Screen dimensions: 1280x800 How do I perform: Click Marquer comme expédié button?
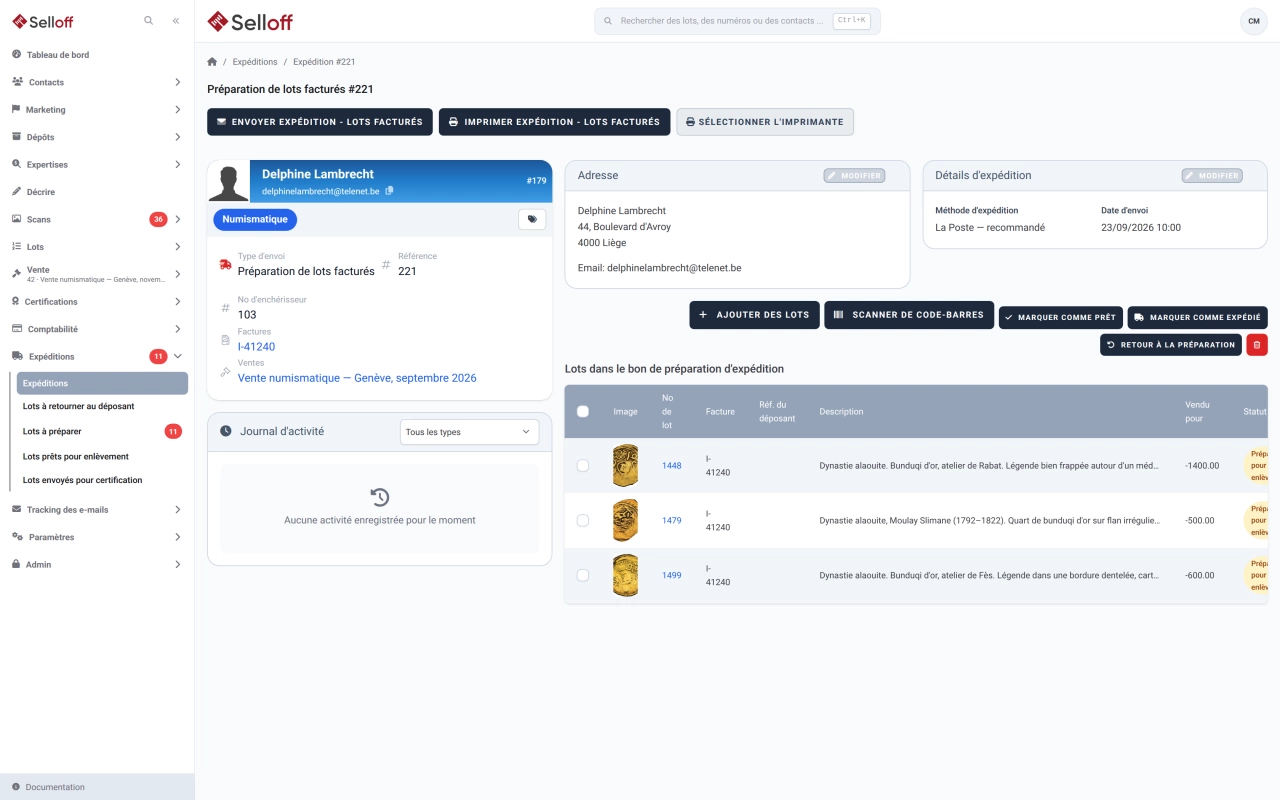click(1198, 317)
